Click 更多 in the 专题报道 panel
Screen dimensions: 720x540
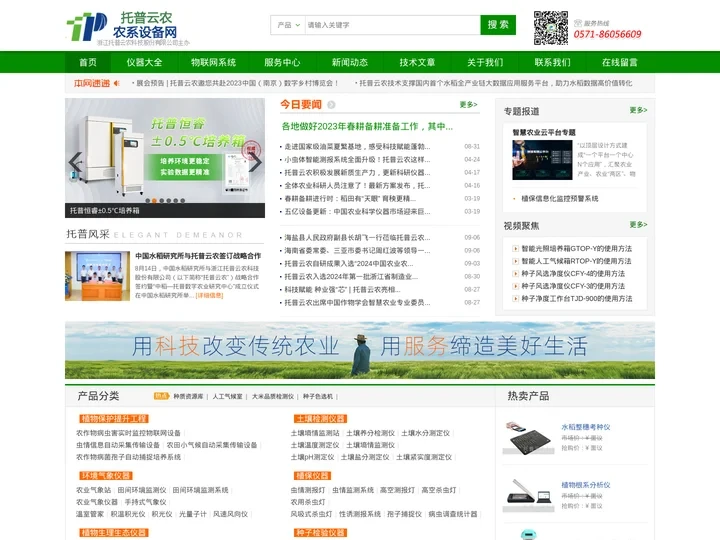638,110
